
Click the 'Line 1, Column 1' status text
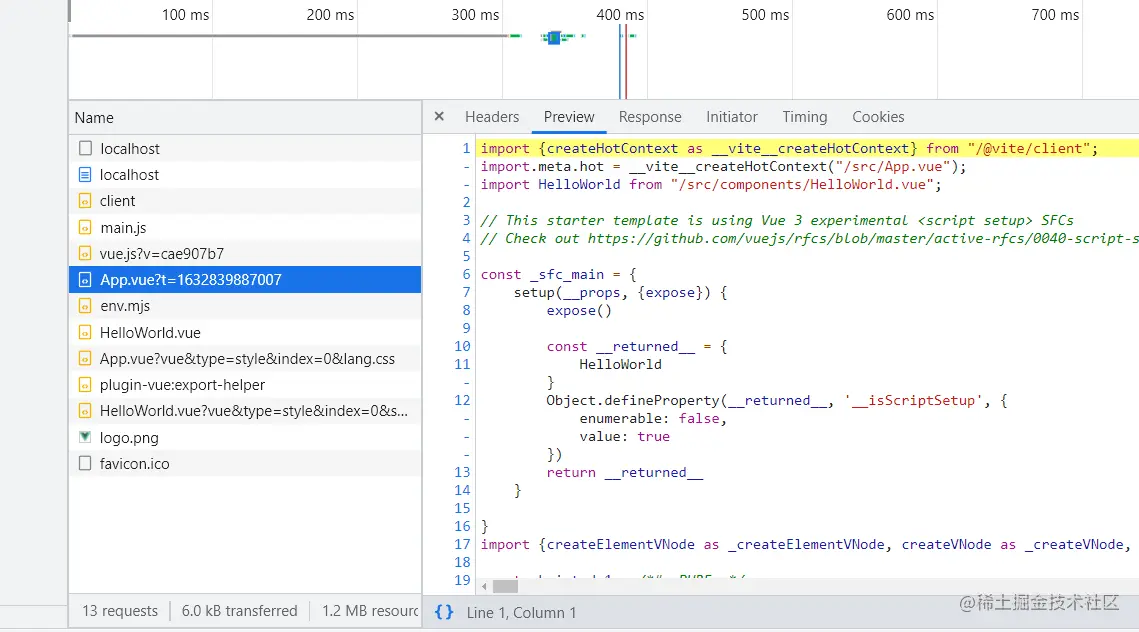[x=521, y=612]
